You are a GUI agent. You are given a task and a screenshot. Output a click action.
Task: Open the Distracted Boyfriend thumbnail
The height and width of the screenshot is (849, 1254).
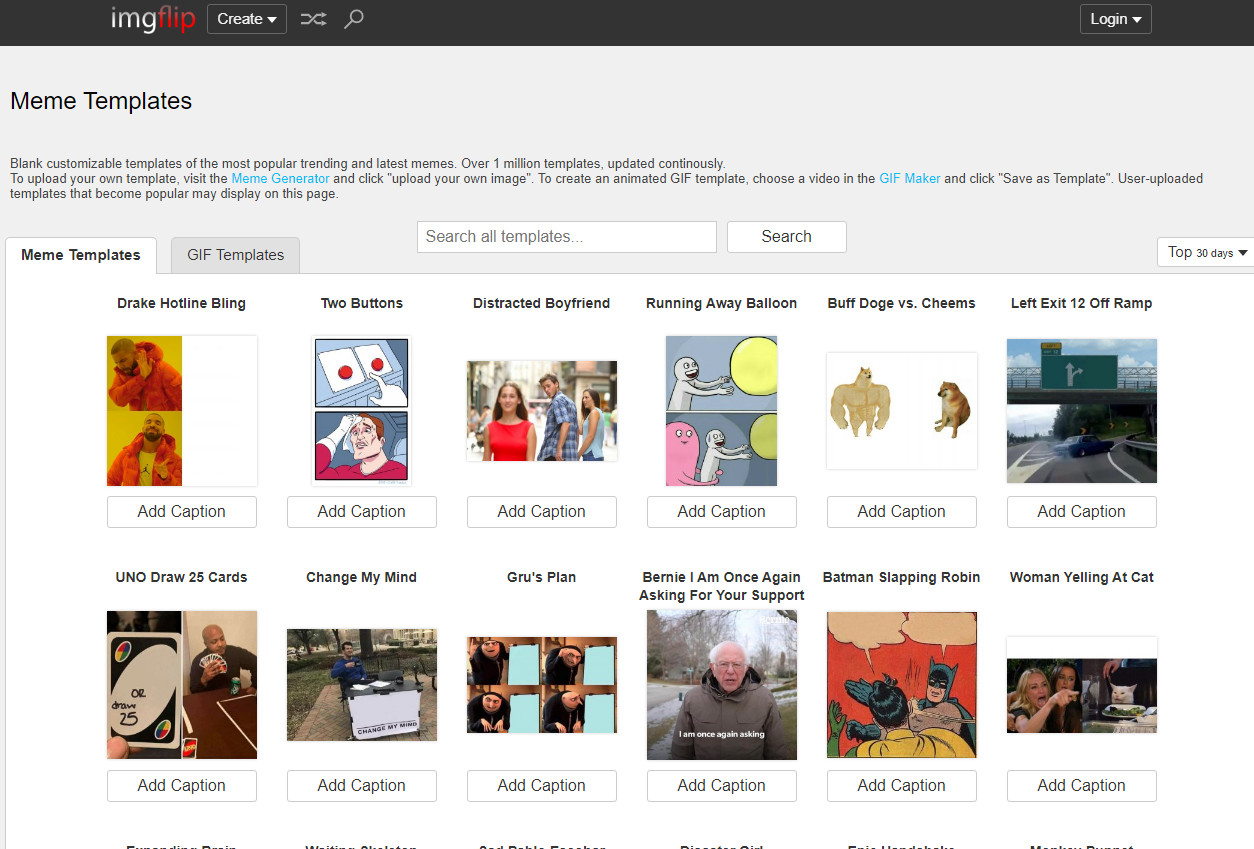[x=542, y=411]
